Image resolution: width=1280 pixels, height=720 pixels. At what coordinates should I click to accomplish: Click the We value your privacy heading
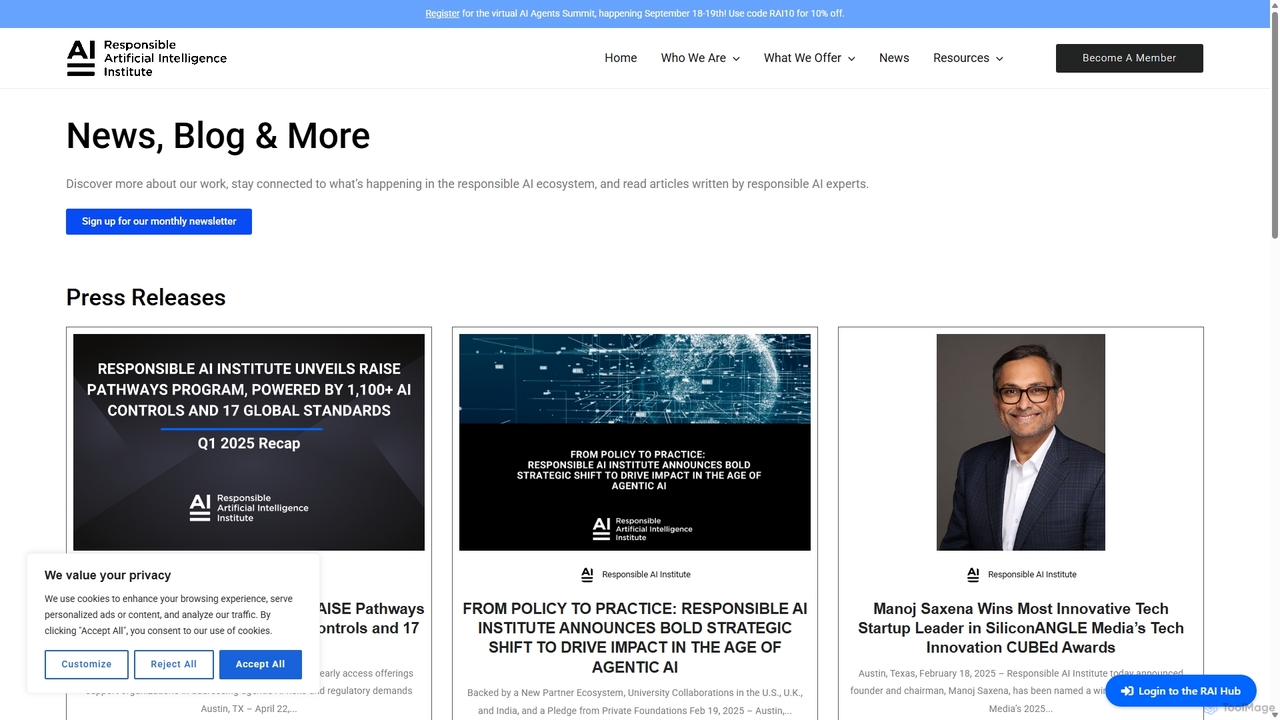[x=108, y=575]
